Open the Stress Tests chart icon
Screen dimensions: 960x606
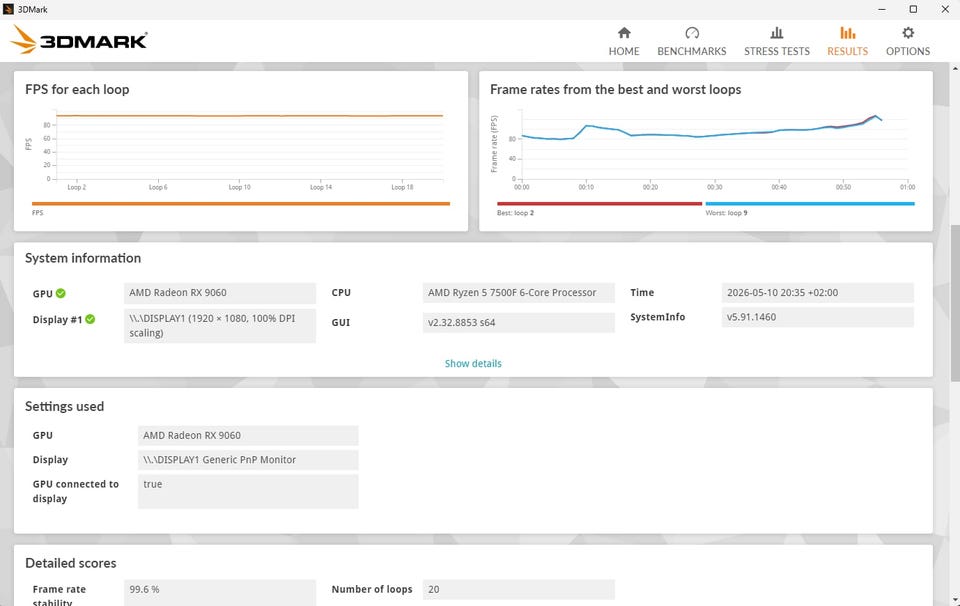point(776,32)
